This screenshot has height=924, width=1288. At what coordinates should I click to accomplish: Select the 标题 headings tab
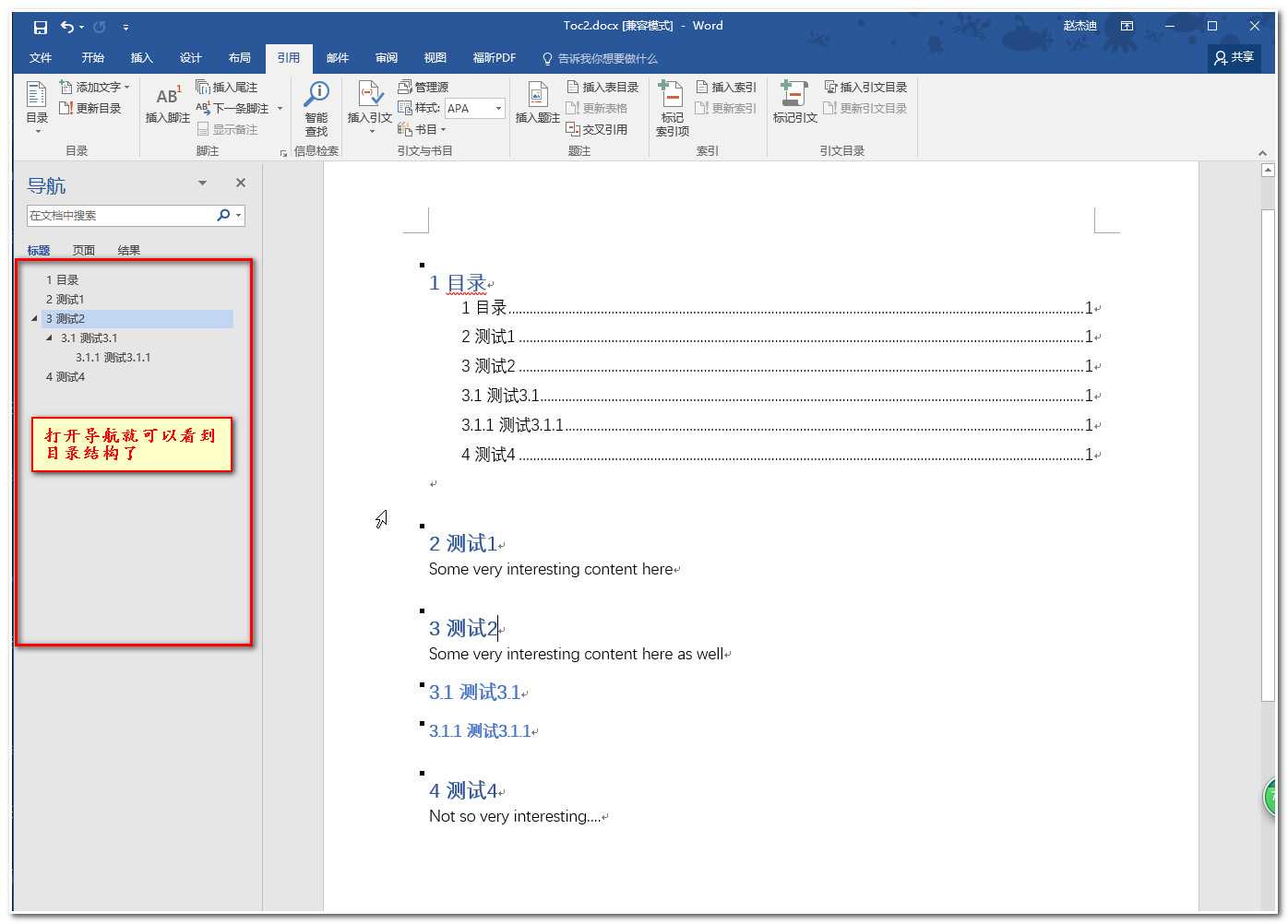[39, 250]
